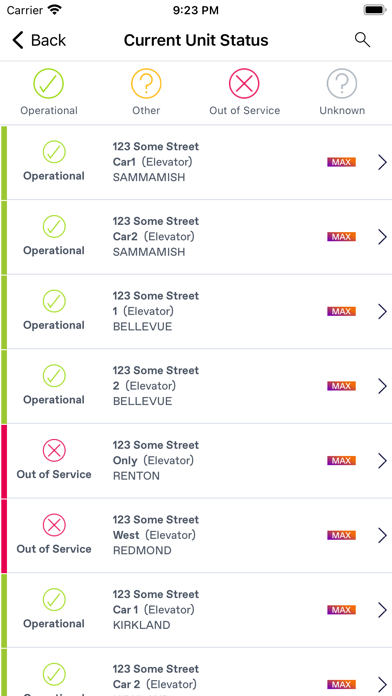Tap red X icon on Redmond unit
The image size is (392, 696).
click(54, 525)
